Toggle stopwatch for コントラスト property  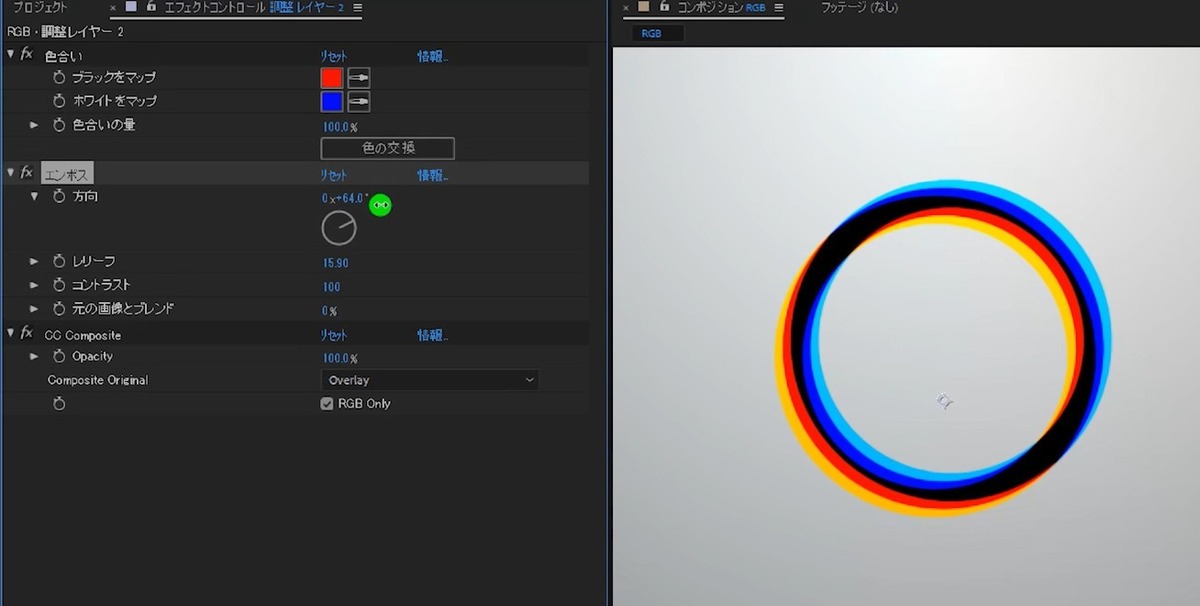click(59, 285)
